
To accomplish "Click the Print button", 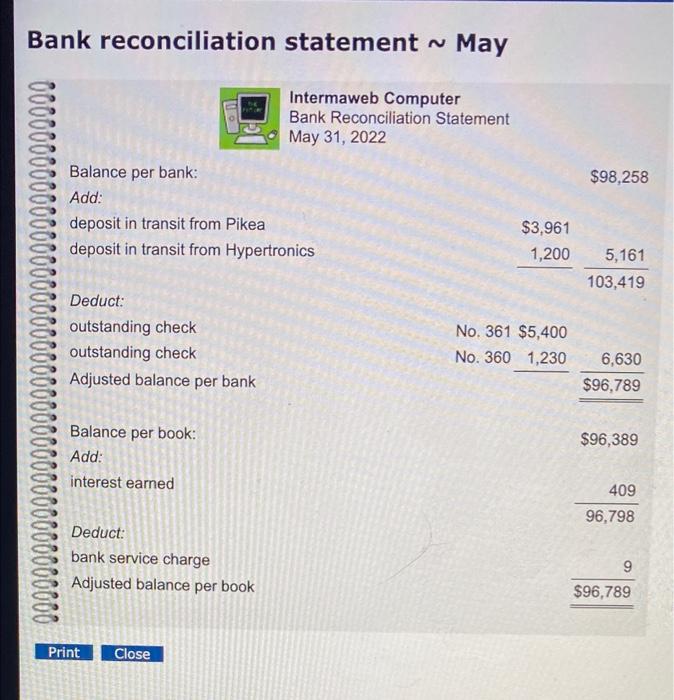I will coord(64,652).
